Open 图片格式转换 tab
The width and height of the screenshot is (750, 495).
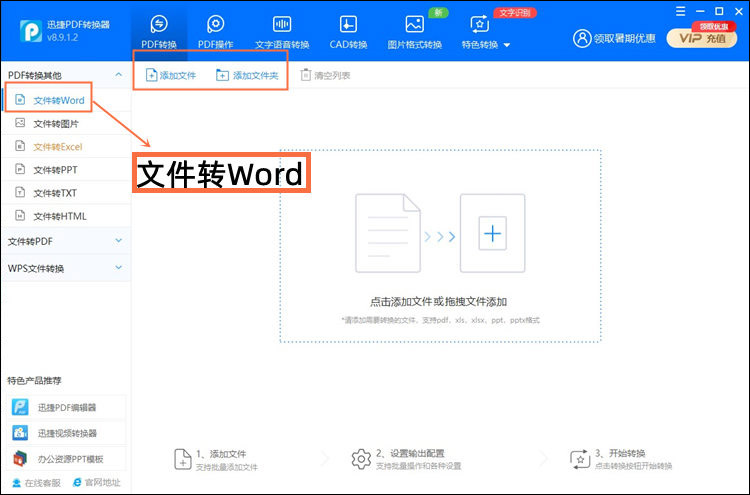[414, 32]
